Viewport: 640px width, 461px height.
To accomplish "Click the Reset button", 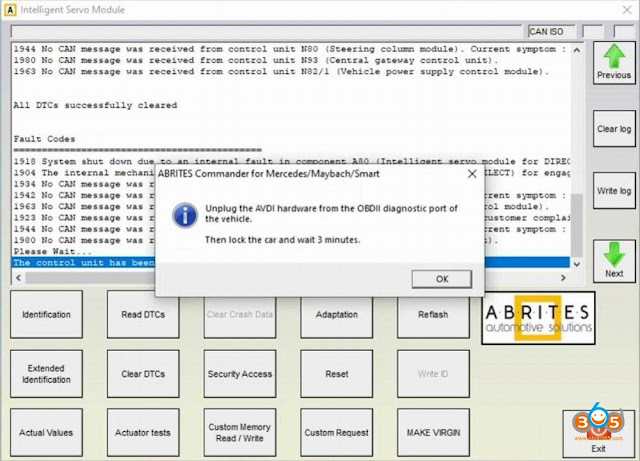I will pyautogui.click(x=336, y=374).
